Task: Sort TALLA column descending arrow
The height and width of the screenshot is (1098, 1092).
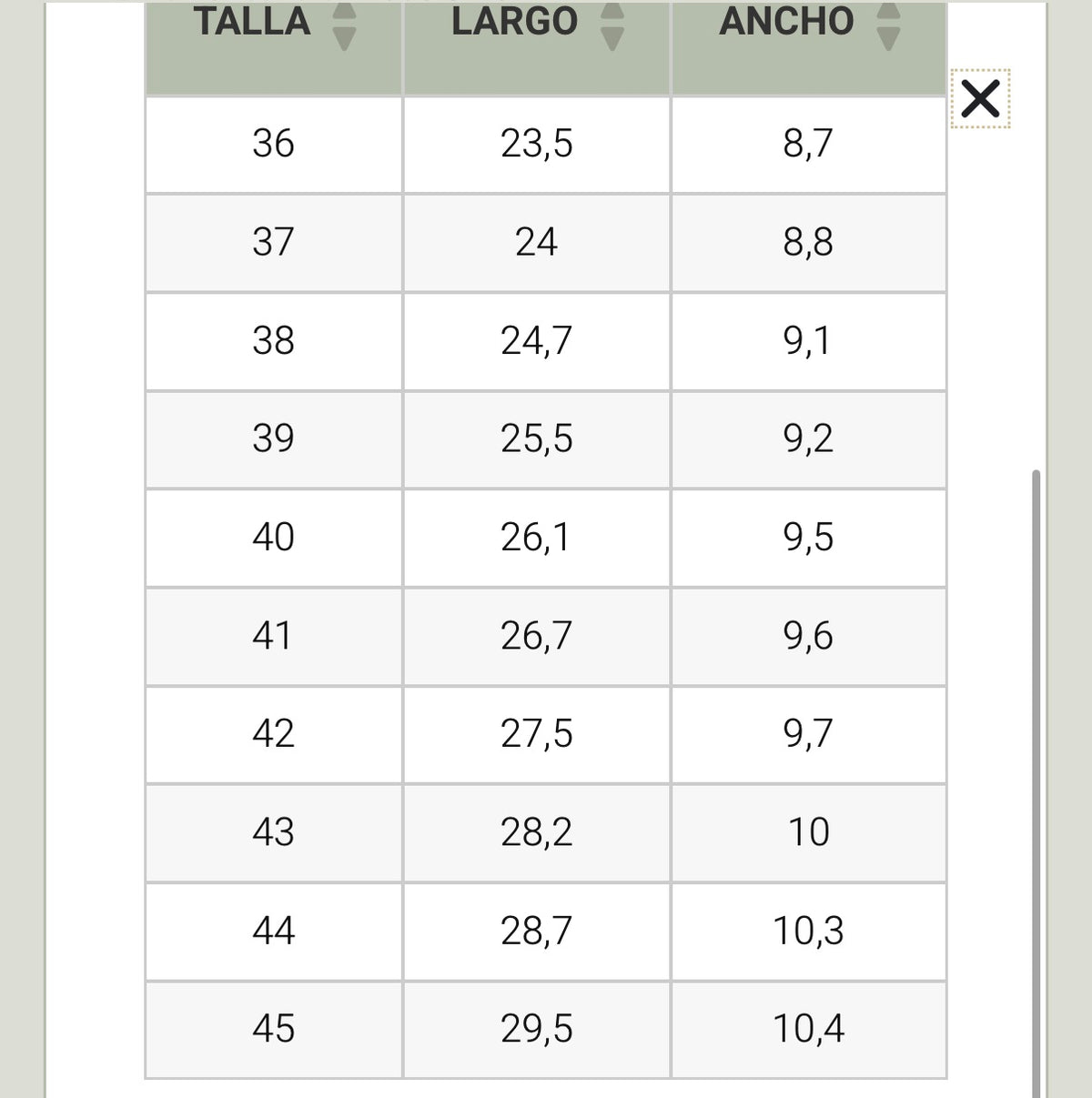Action: [344, 39]
